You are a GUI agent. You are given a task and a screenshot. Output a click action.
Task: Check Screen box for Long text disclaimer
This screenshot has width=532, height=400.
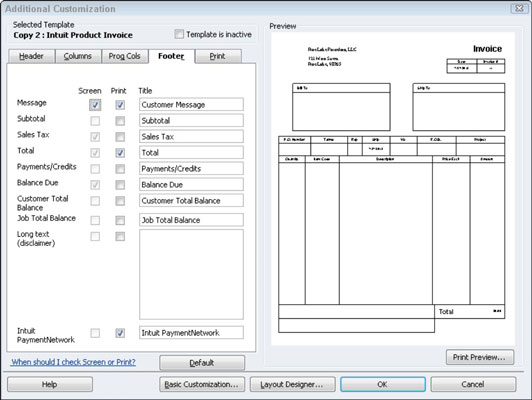pyautogui.click(x=95, y=236)
